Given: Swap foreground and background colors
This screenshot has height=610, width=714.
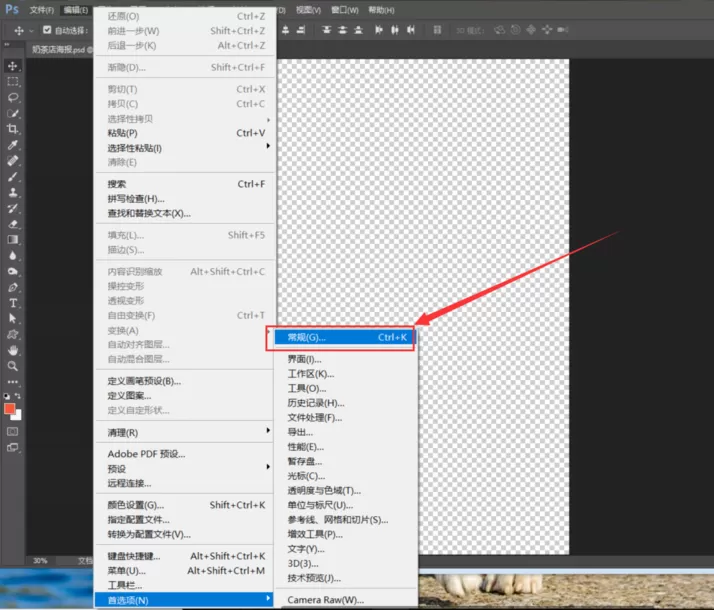Looking at the screenshot, I should point(18,396).
